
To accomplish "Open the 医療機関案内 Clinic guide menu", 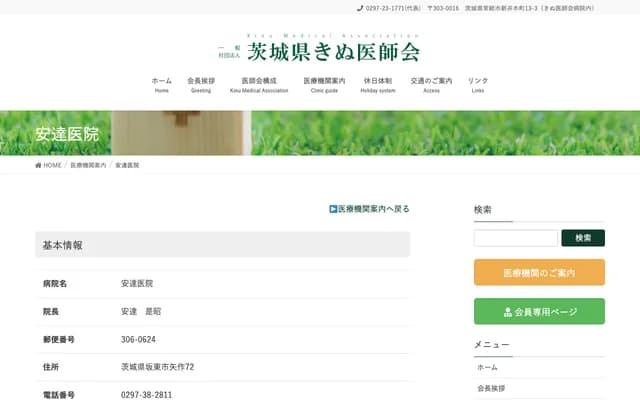I will (324, 85).
